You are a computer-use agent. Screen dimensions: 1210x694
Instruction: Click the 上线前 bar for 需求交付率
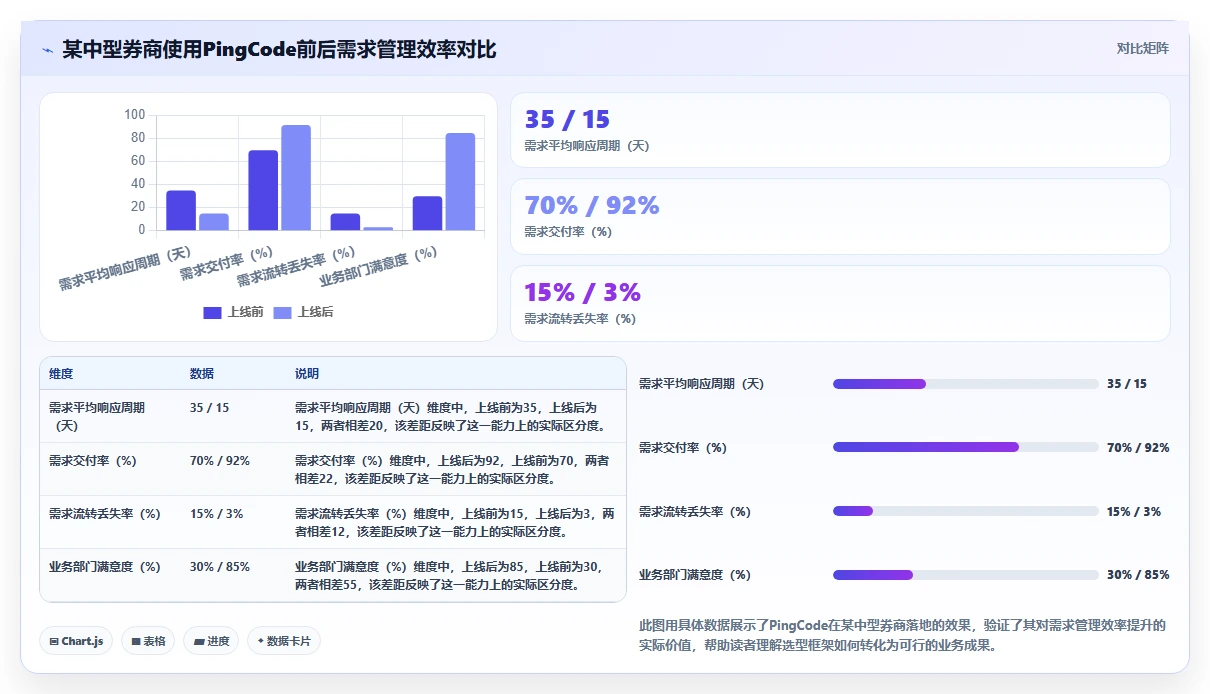coord(263,190)
